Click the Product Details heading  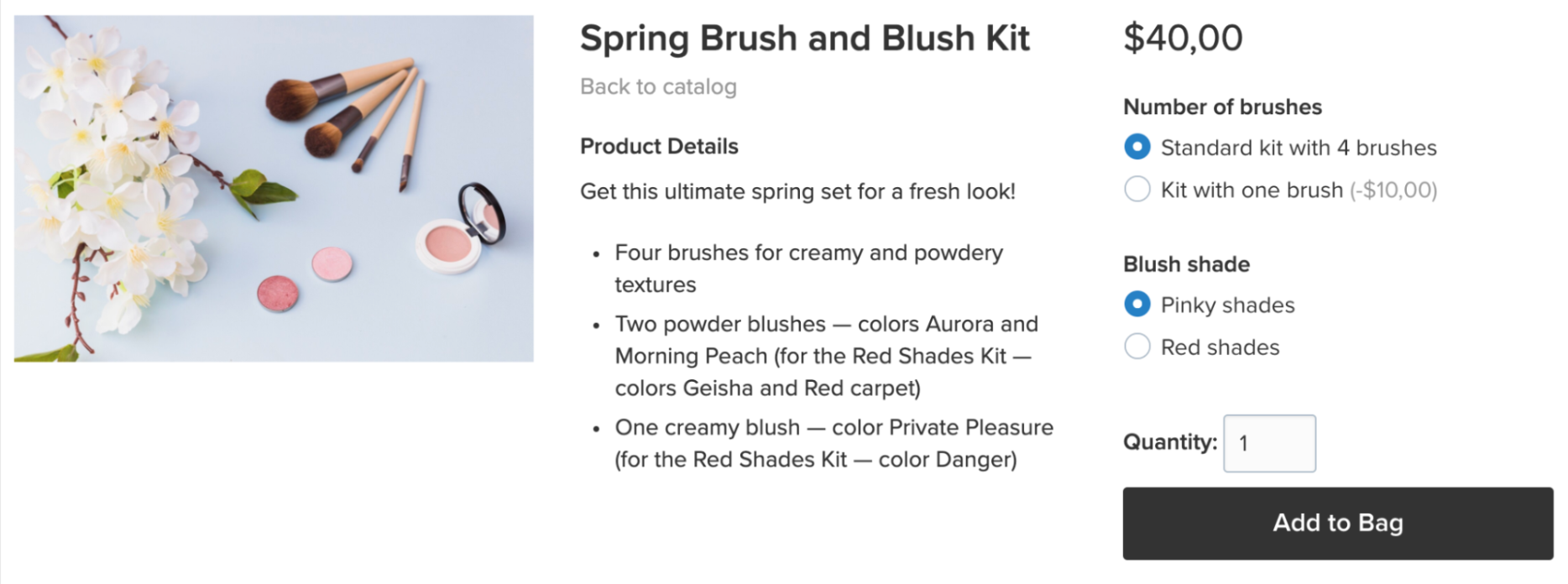tap(659, 146)
